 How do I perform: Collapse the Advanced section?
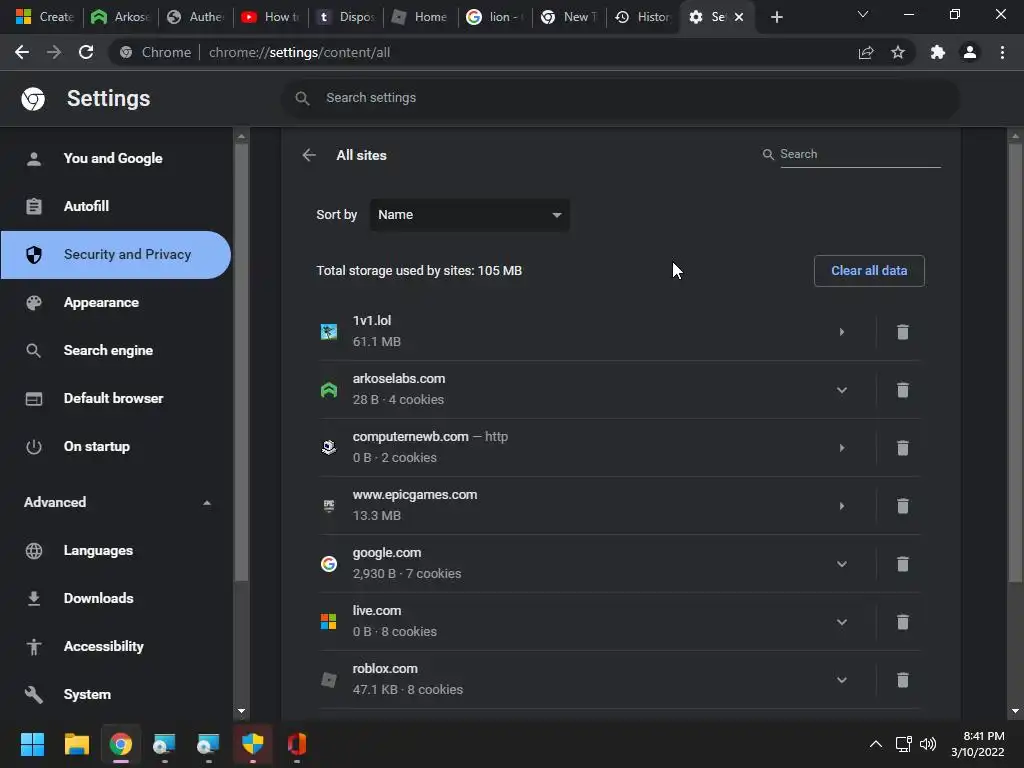(116, 502)
